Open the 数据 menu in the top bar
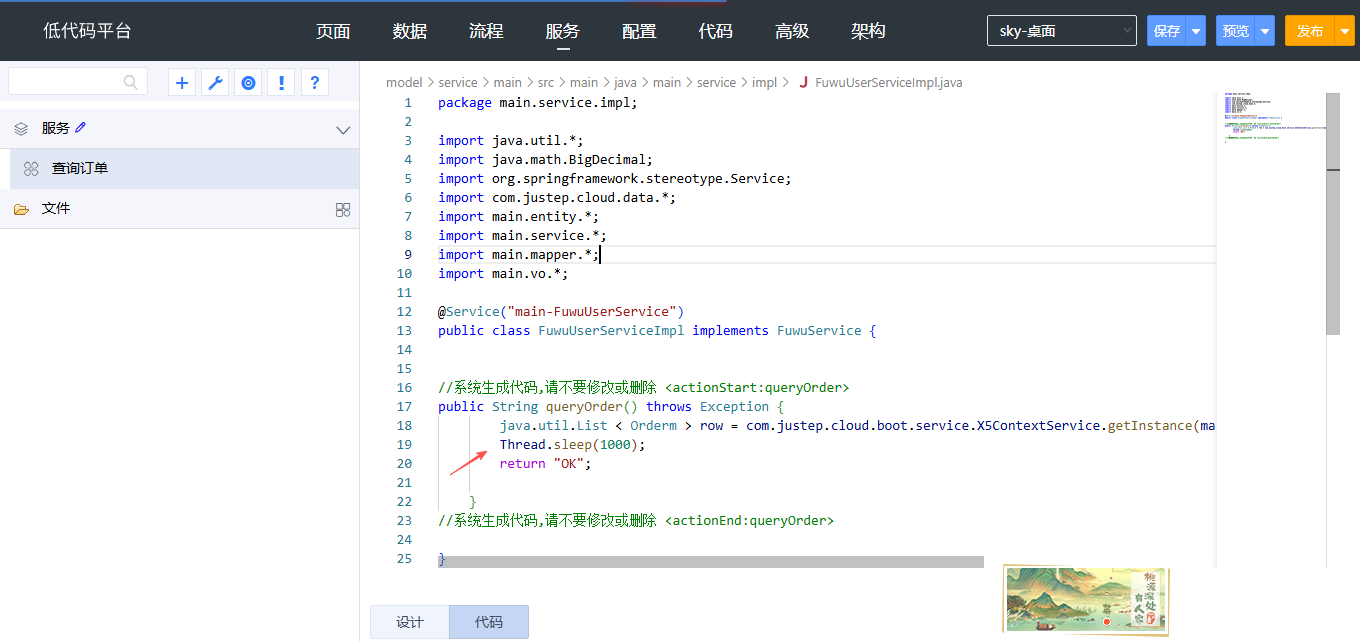The width and height of the screenshot is (1360, 641). tap(410, 31)
